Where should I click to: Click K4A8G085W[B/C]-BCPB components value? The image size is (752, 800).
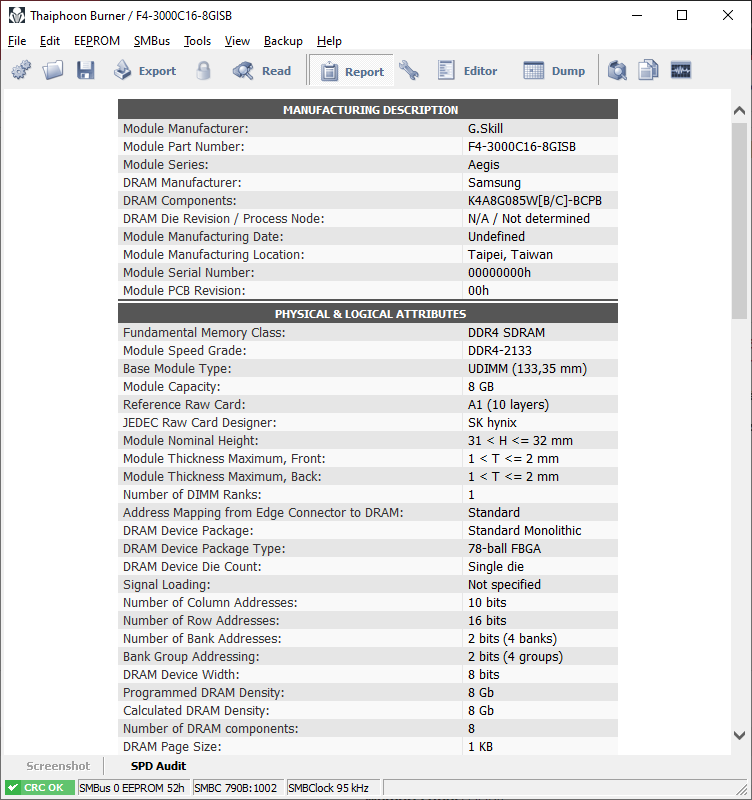tap(535, 201)
